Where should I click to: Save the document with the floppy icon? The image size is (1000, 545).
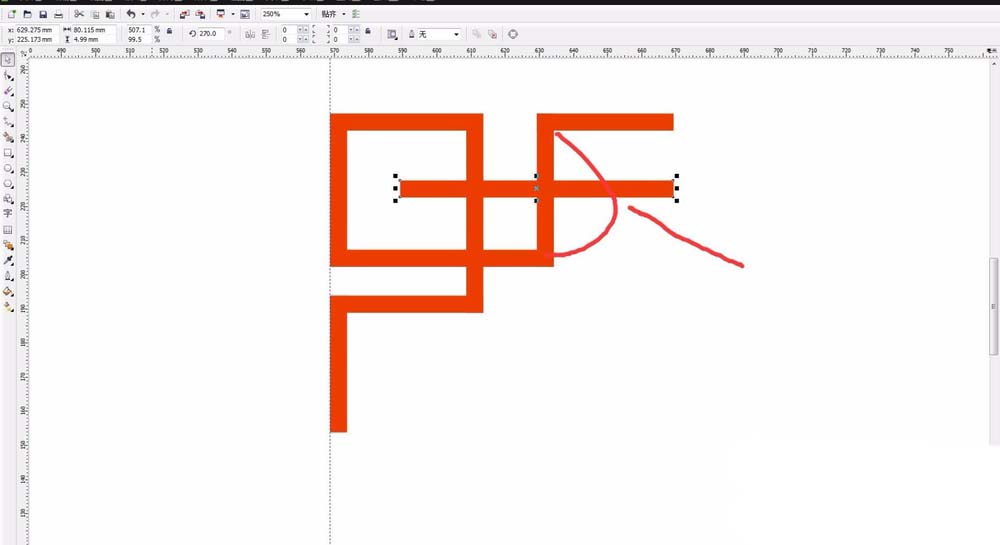point(43,14)
